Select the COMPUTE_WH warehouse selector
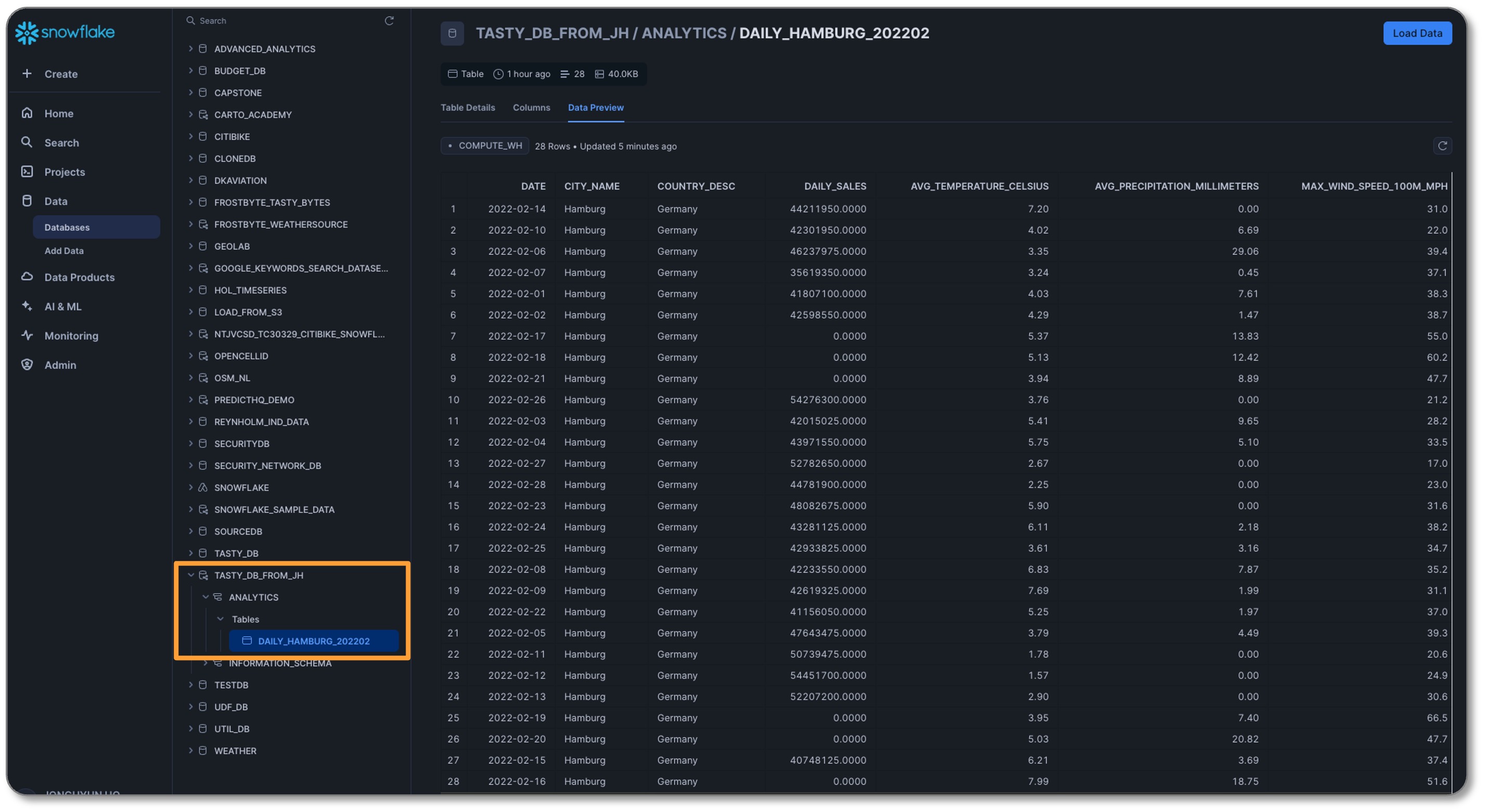 [484, 146]
